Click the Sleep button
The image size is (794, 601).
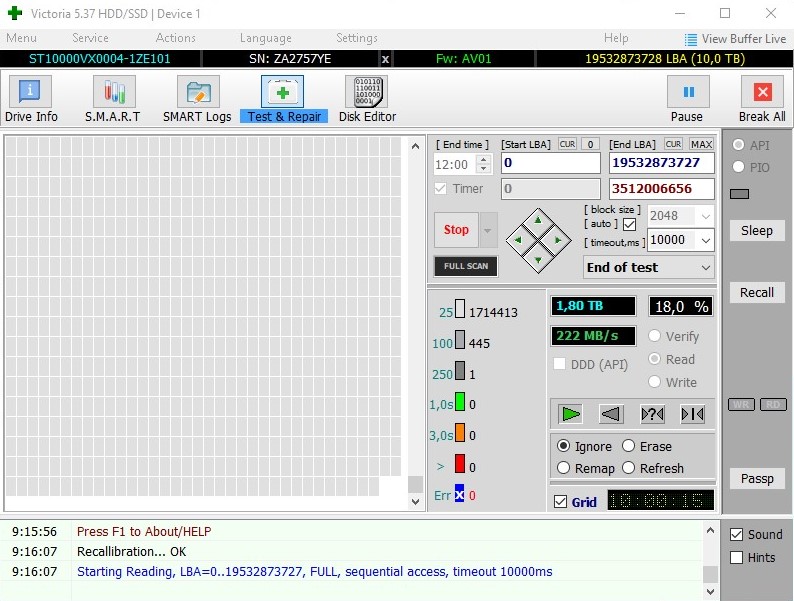coord(757,230)
